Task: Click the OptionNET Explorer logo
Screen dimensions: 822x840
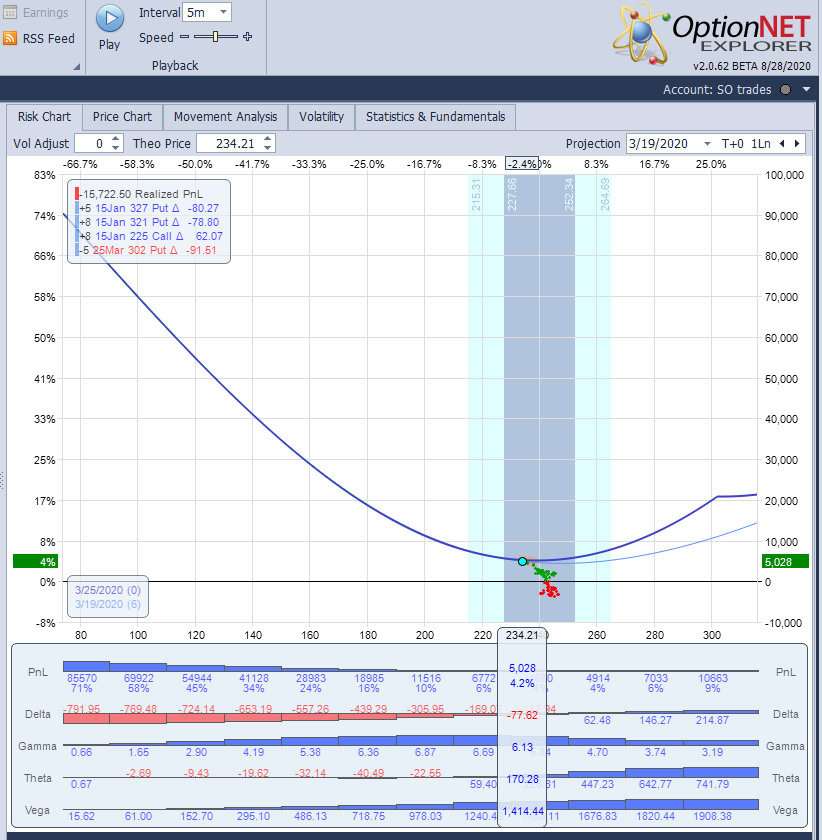Action: tap(712, 34)
